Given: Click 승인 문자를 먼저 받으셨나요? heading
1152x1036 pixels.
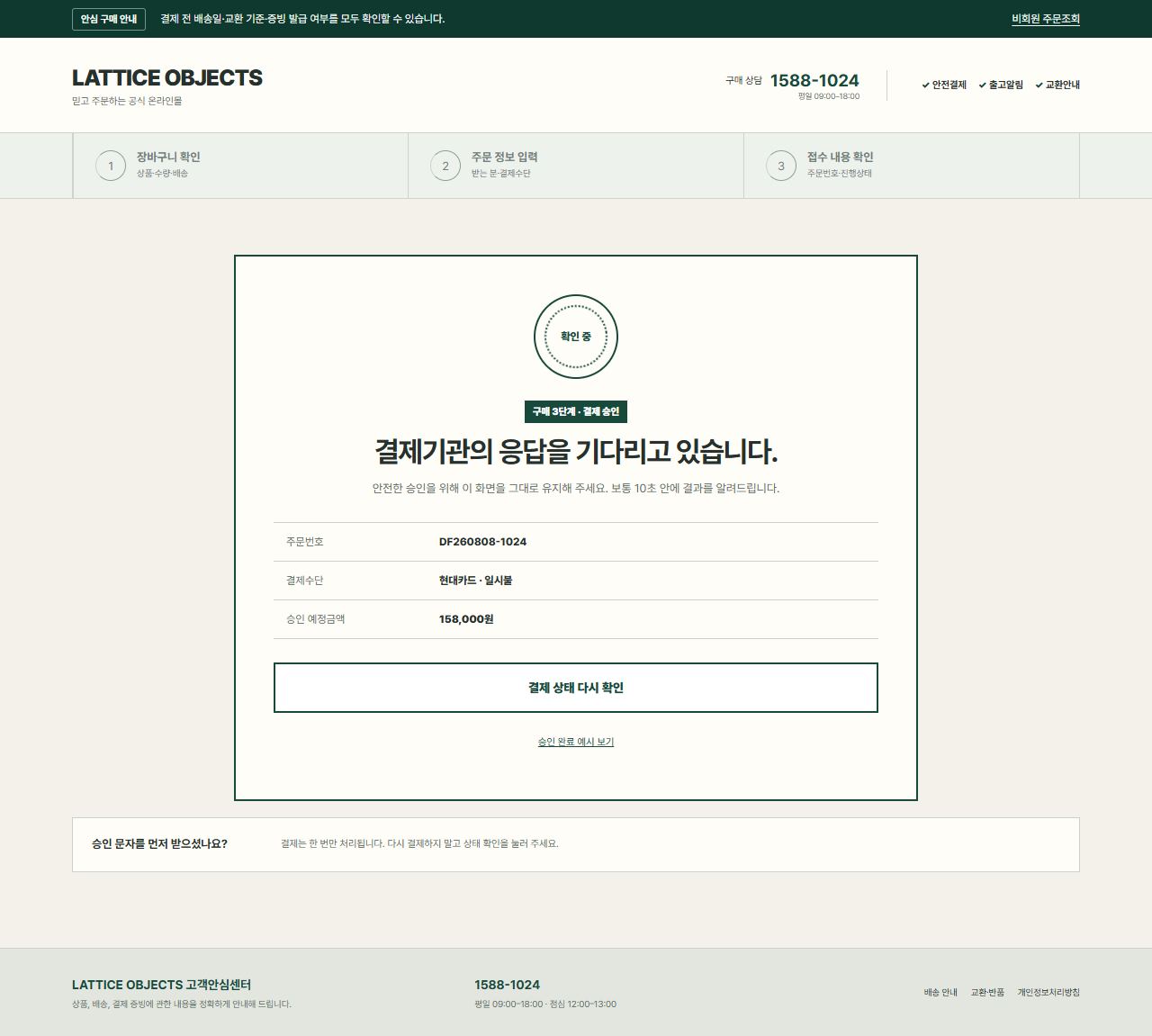Looking at the screenshot, I should pos(159,844).
